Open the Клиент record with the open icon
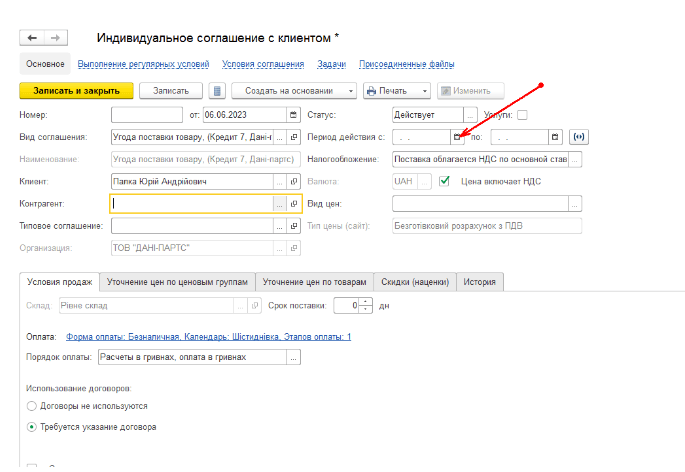685x472 pixels. (294, 181)
